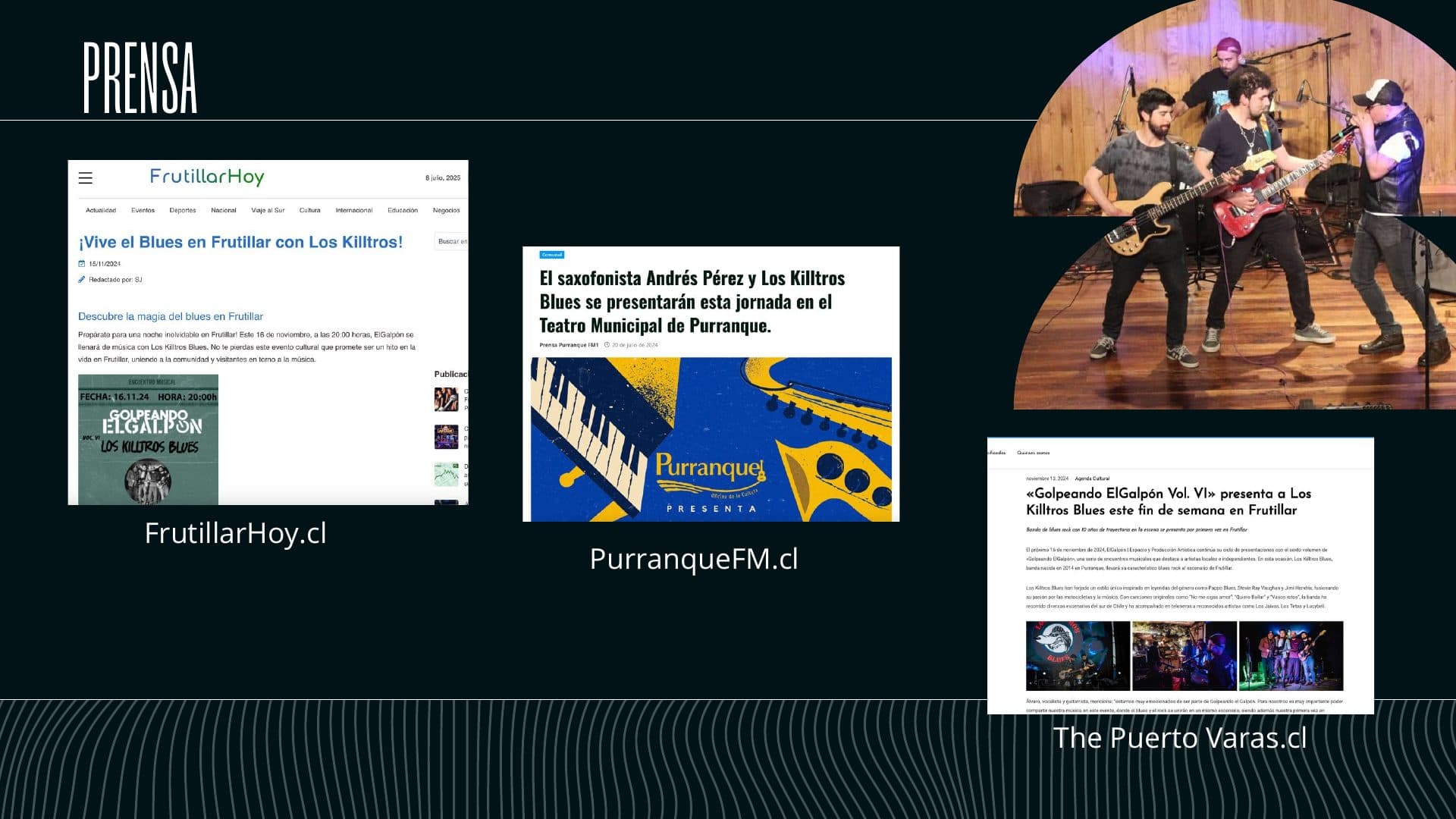Viewport: 1456px width, 819px height.
Task: Open the Purranque Presenta saxophone banner image
Action: coord(711,440)
